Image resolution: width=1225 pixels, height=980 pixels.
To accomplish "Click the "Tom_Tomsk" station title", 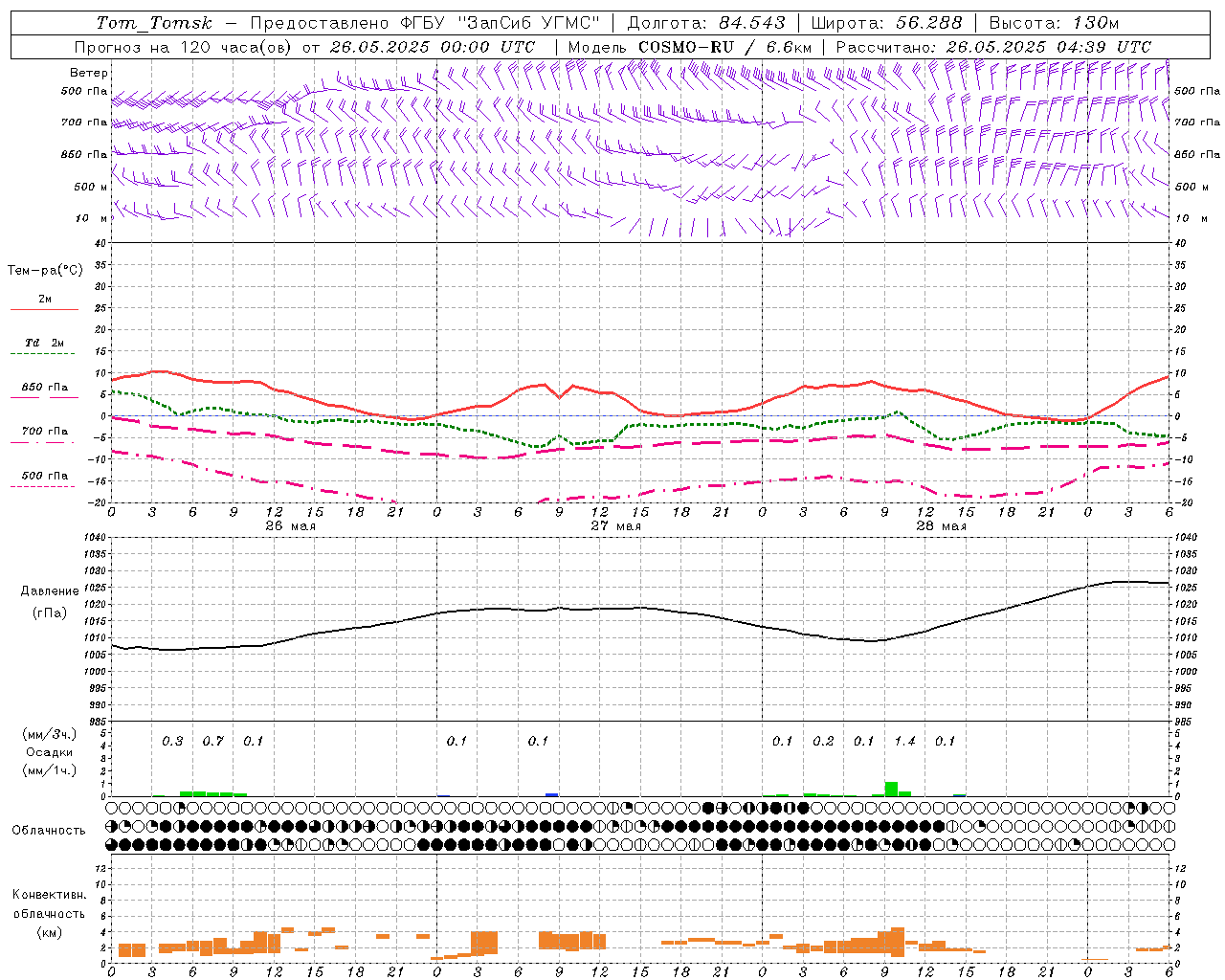I will (154, 23).
